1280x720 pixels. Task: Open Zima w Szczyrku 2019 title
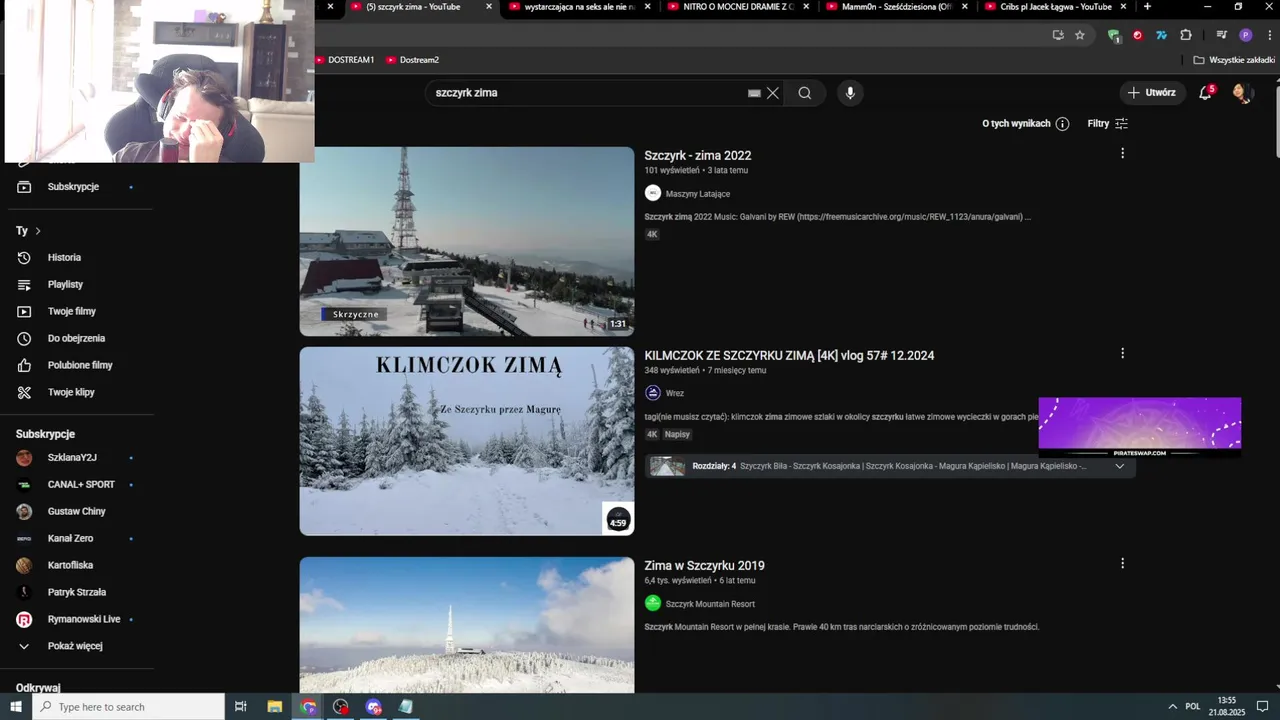coord(704,565)
